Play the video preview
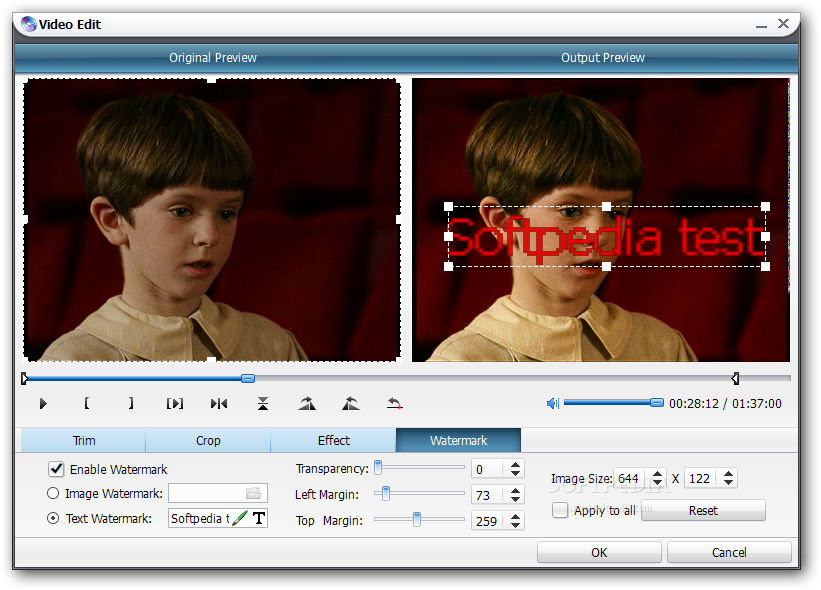The image size is (821, 590). 43,404
